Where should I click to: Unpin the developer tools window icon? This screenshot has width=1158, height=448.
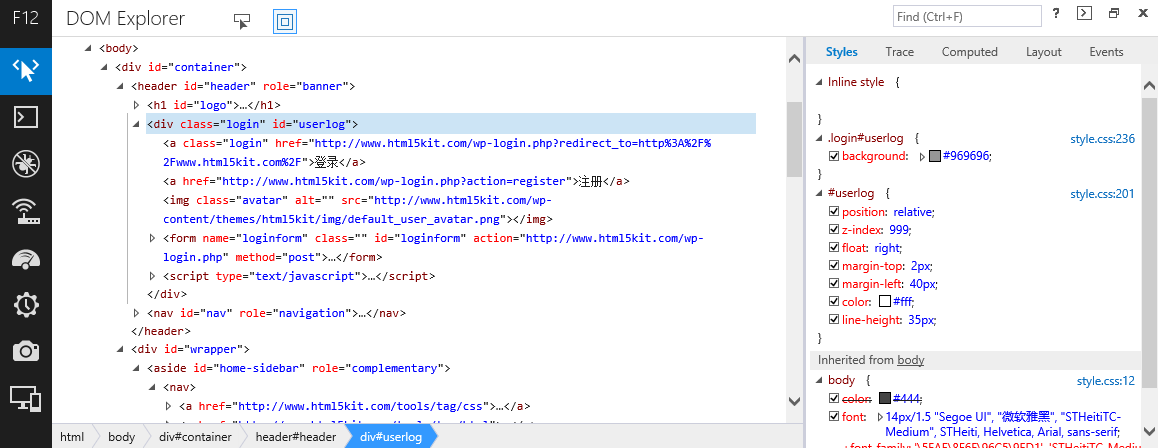point(1114,13)
